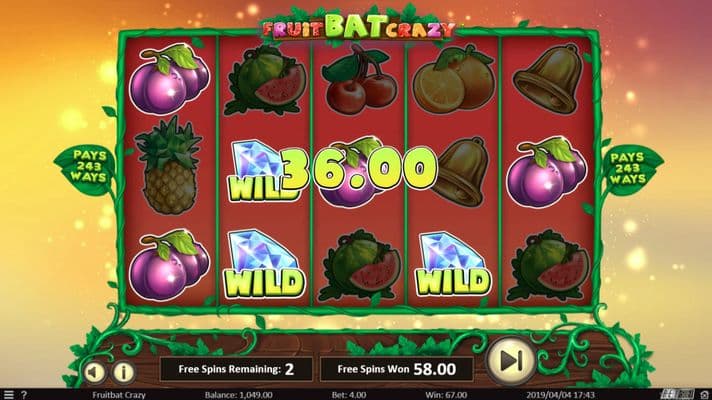Click the home icon in status bar
This screenshot has height=400, width=712.
(705, 395)
